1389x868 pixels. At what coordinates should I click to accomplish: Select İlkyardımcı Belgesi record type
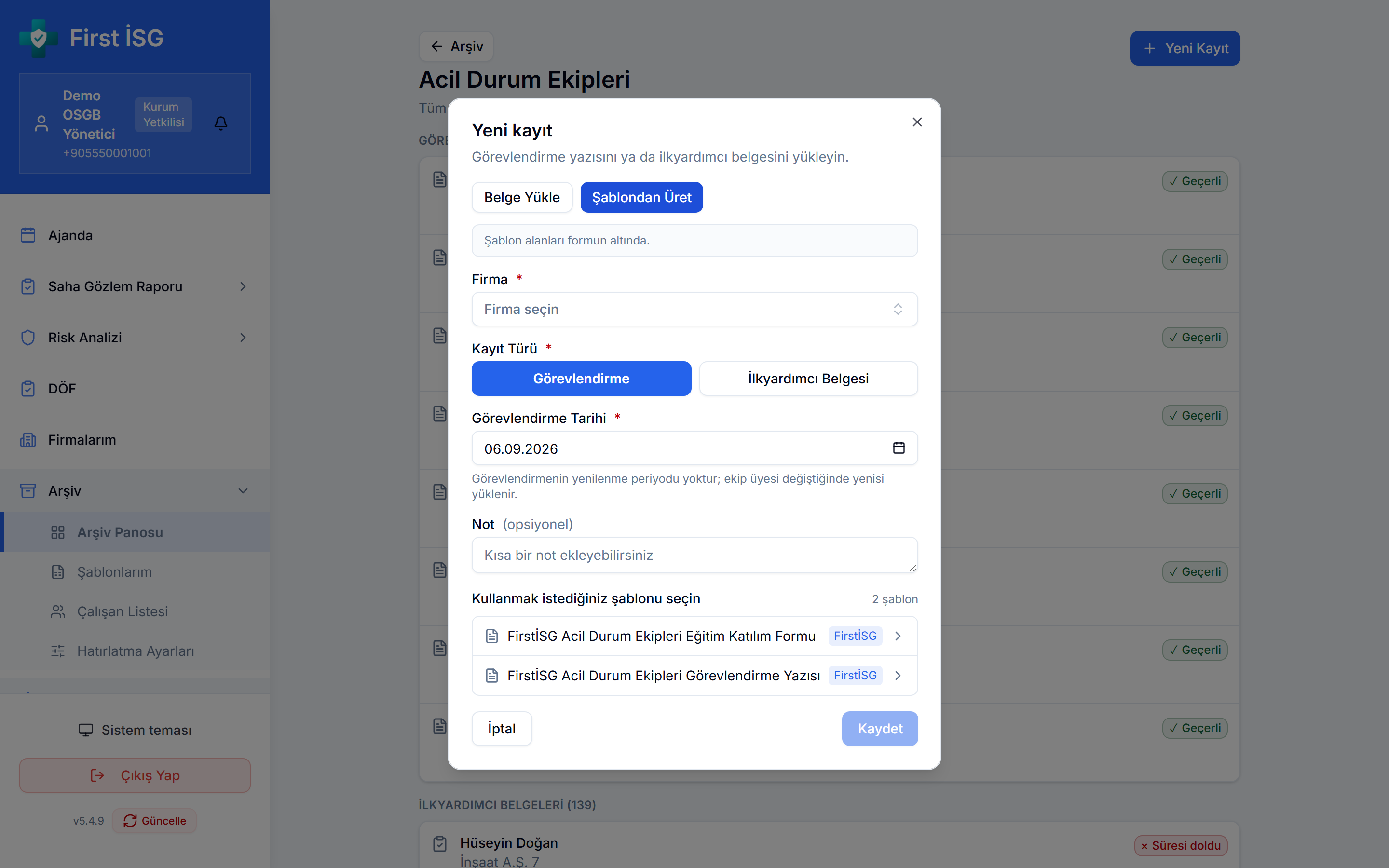click(808, 379)
